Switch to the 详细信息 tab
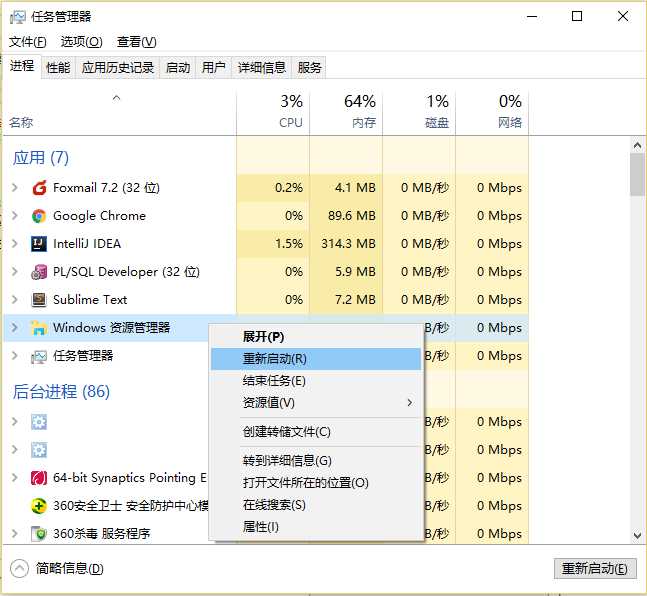647x596 pixels. (262, 67)
